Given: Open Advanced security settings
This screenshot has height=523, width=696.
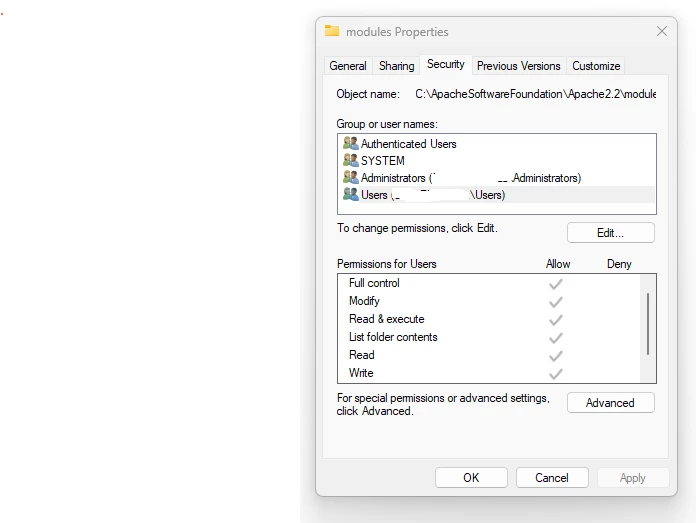Looking at the screenshot, I should 610,403.
